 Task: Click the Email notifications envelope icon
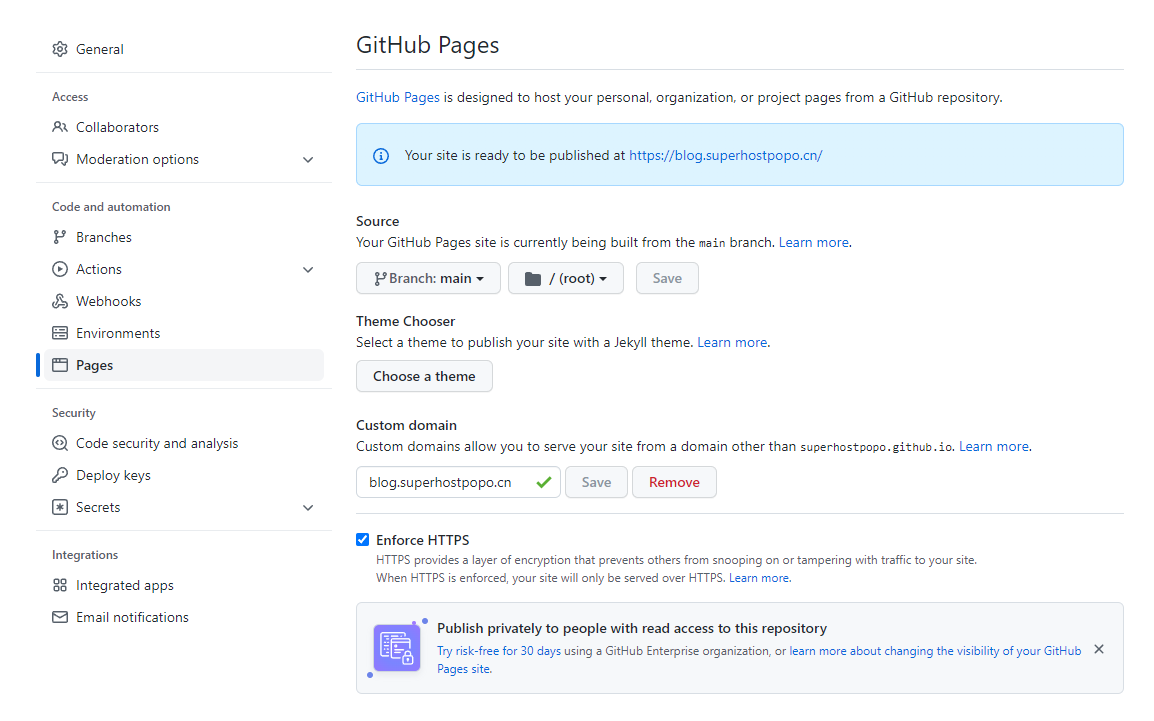pyautogui.click(x=60, y=617)
